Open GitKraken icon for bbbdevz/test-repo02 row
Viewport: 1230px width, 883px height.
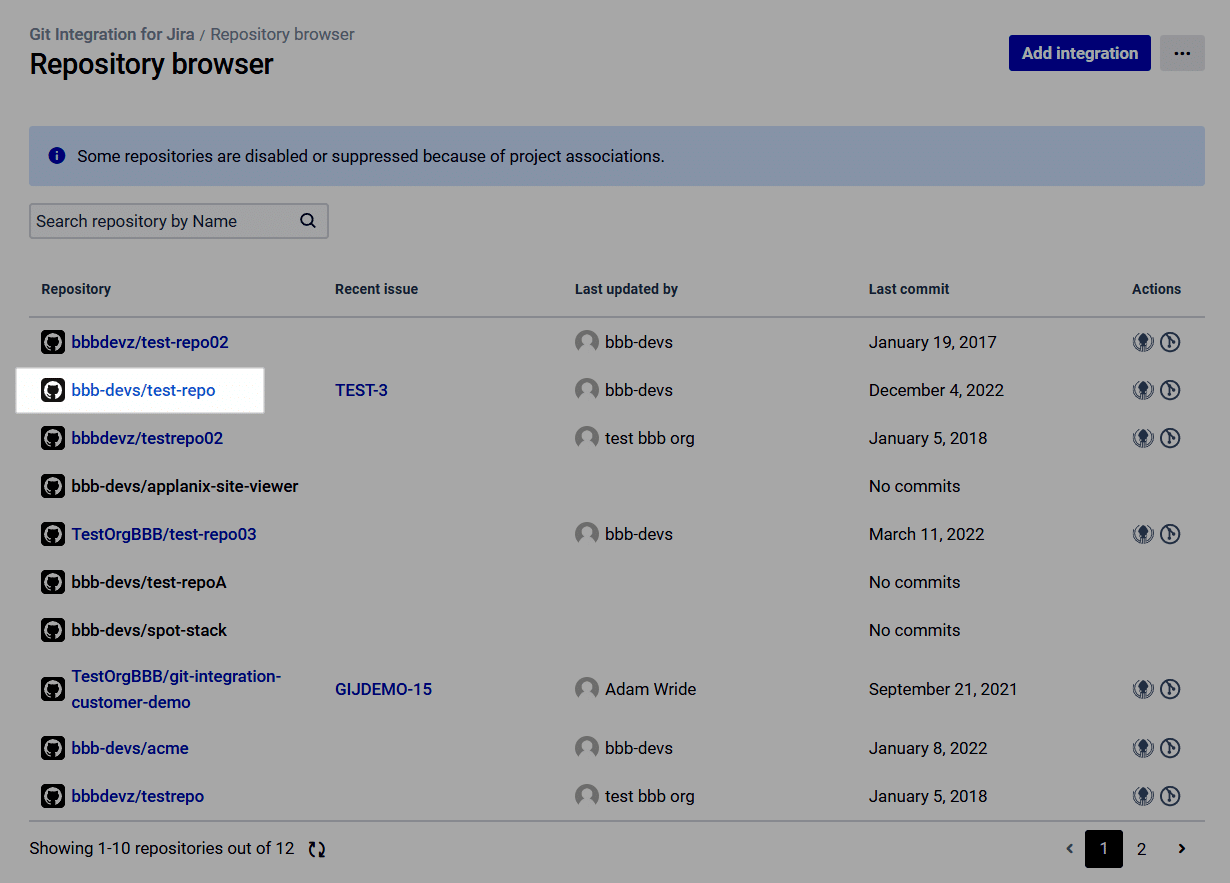point(1143,342)
